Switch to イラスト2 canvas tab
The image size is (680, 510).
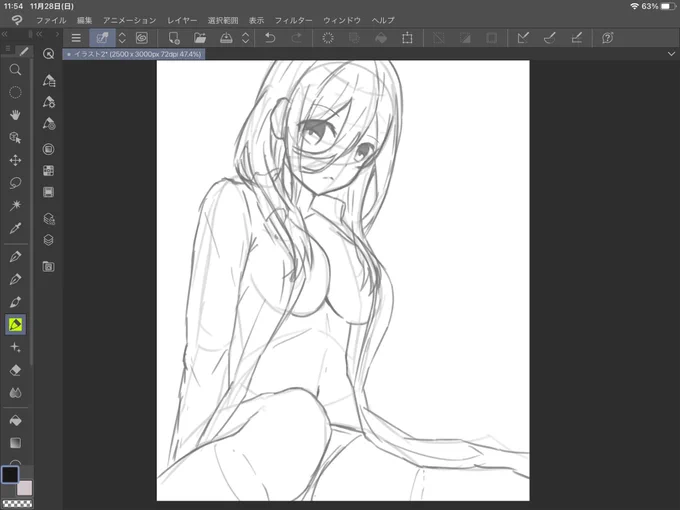(x=134, y=54)
